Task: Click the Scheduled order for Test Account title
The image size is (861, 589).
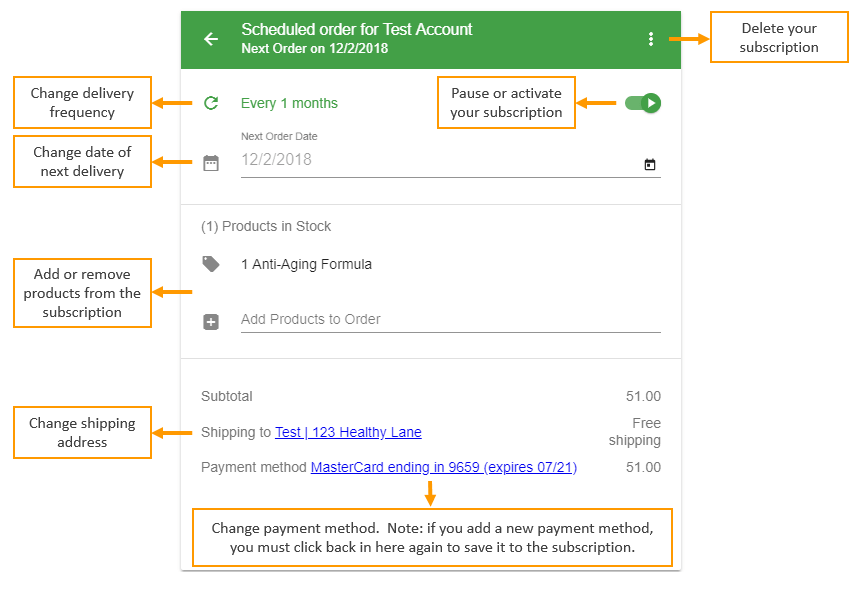Action: (356, 29)
